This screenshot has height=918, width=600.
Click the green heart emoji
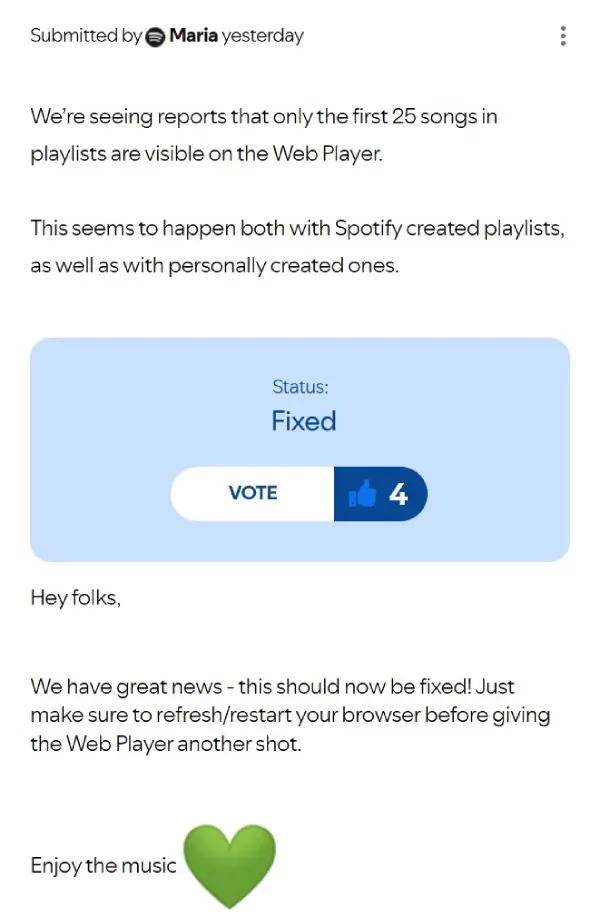point(229,865)
